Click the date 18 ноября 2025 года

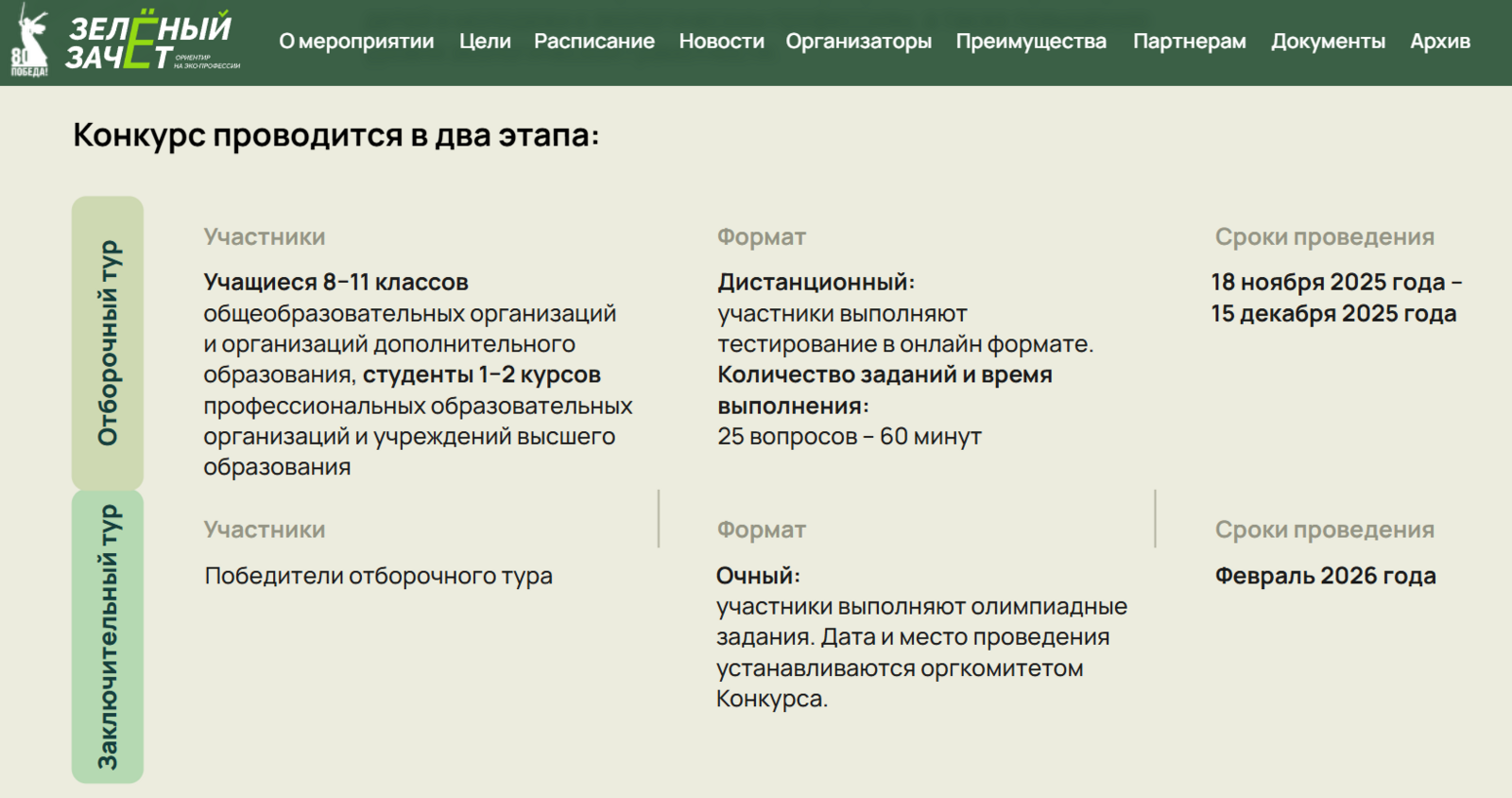point(1329,283)
